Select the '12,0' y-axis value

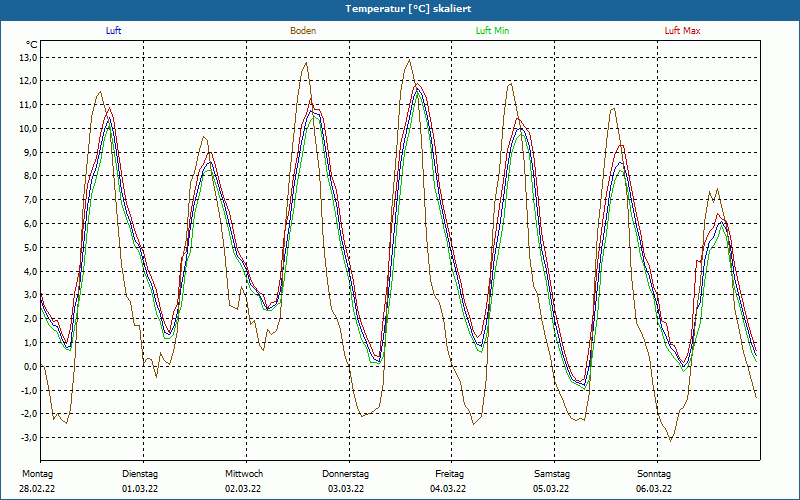(28, 81)
